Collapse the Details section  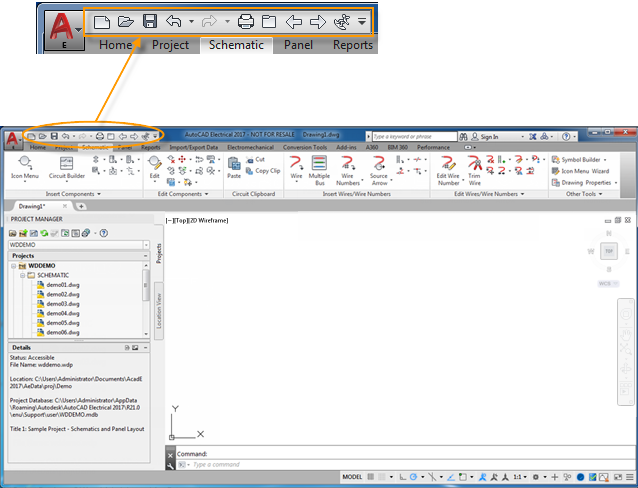coord(145,348)
